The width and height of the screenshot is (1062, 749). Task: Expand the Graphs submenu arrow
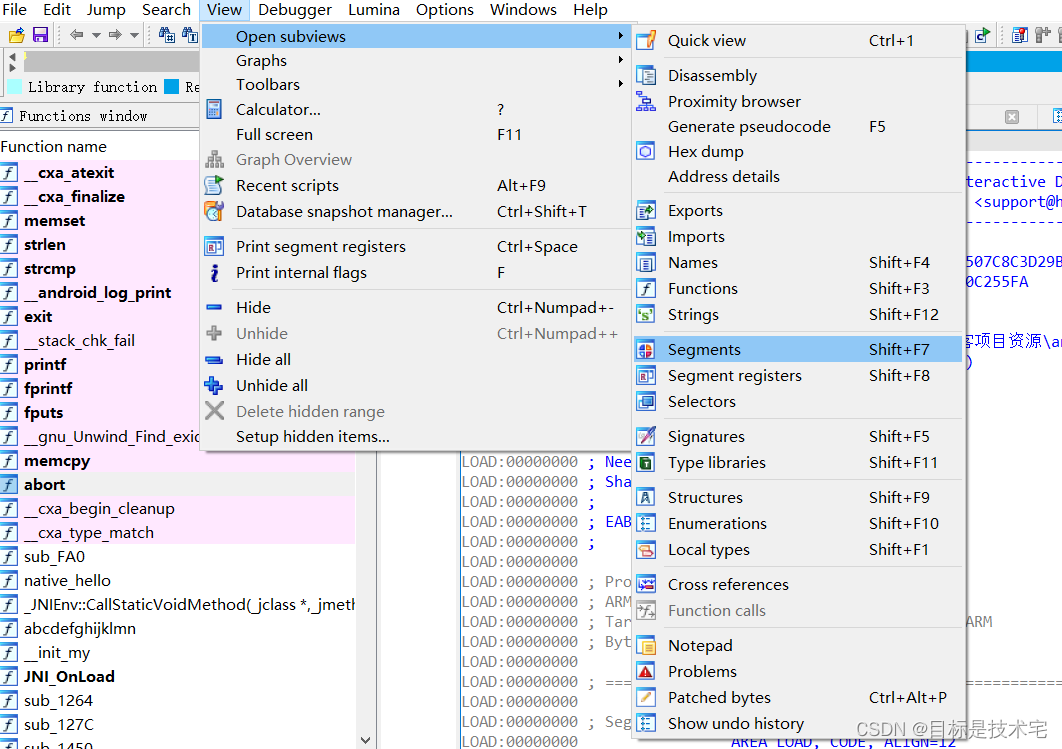pyautogui.click(x=620, y=60)
